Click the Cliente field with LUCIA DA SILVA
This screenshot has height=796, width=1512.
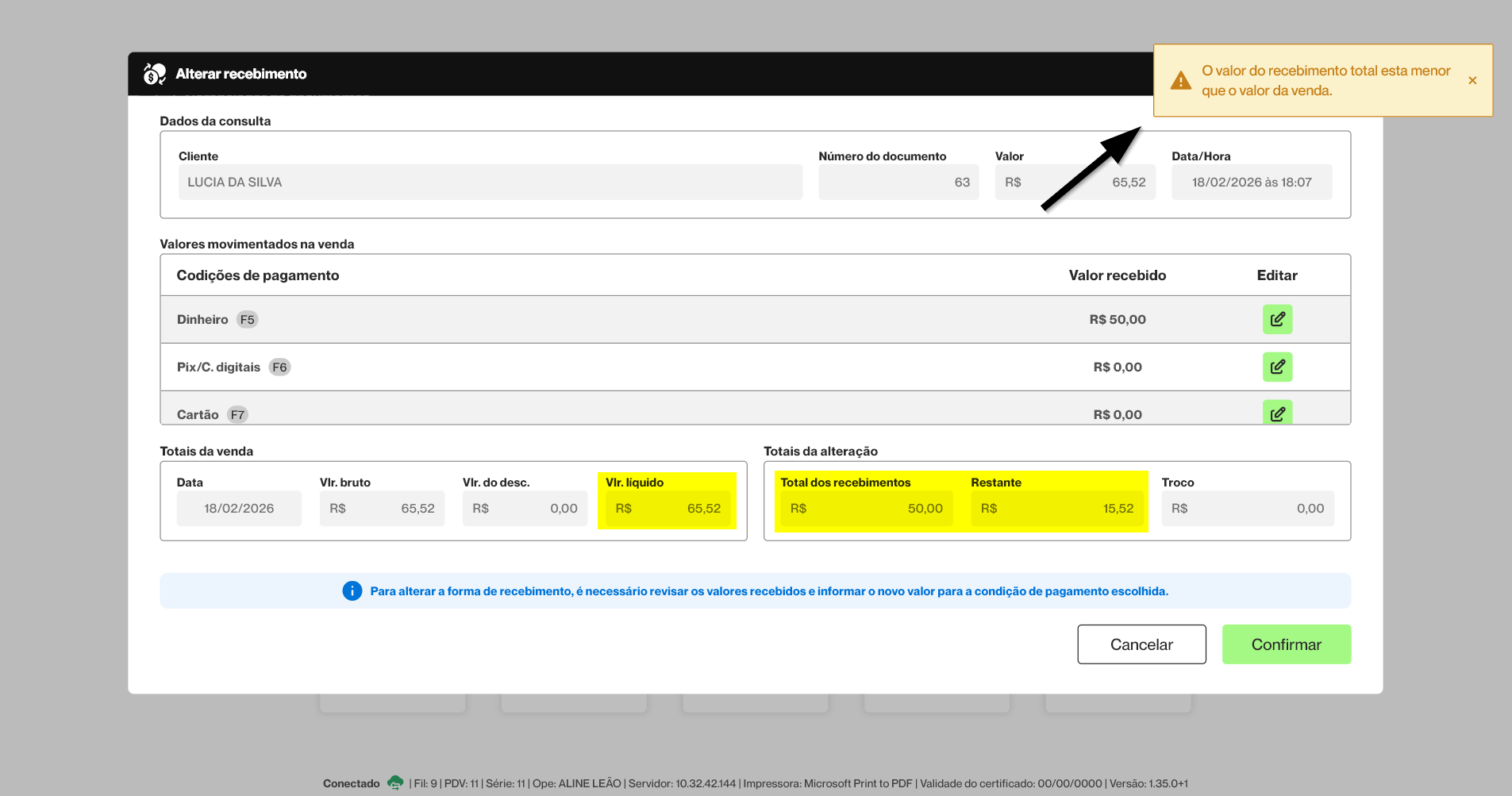pos(490,182)
